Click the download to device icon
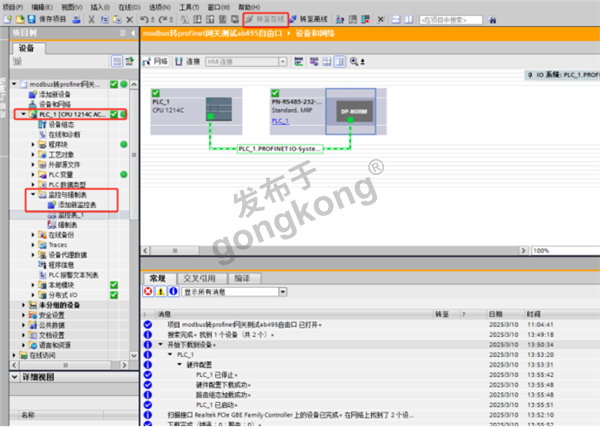This screenshot has height=427, width=600. click(x=197, y=19)
